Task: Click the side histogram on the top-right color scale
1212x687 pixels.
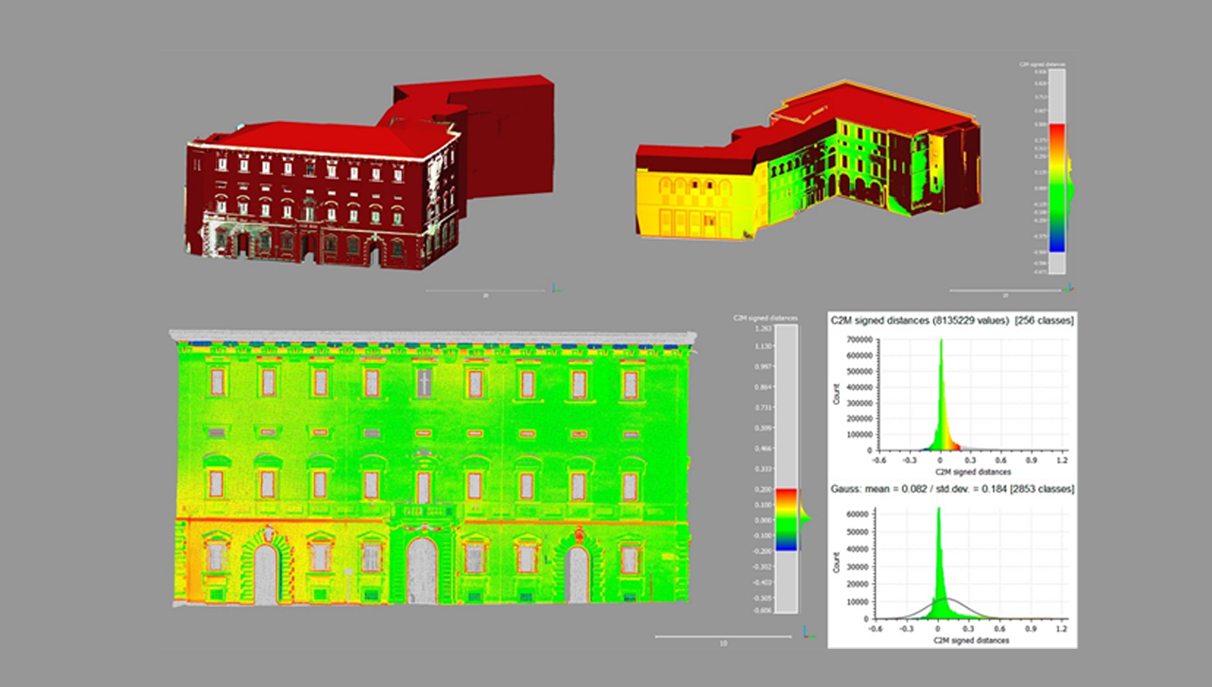Action: pos(1068,187)
